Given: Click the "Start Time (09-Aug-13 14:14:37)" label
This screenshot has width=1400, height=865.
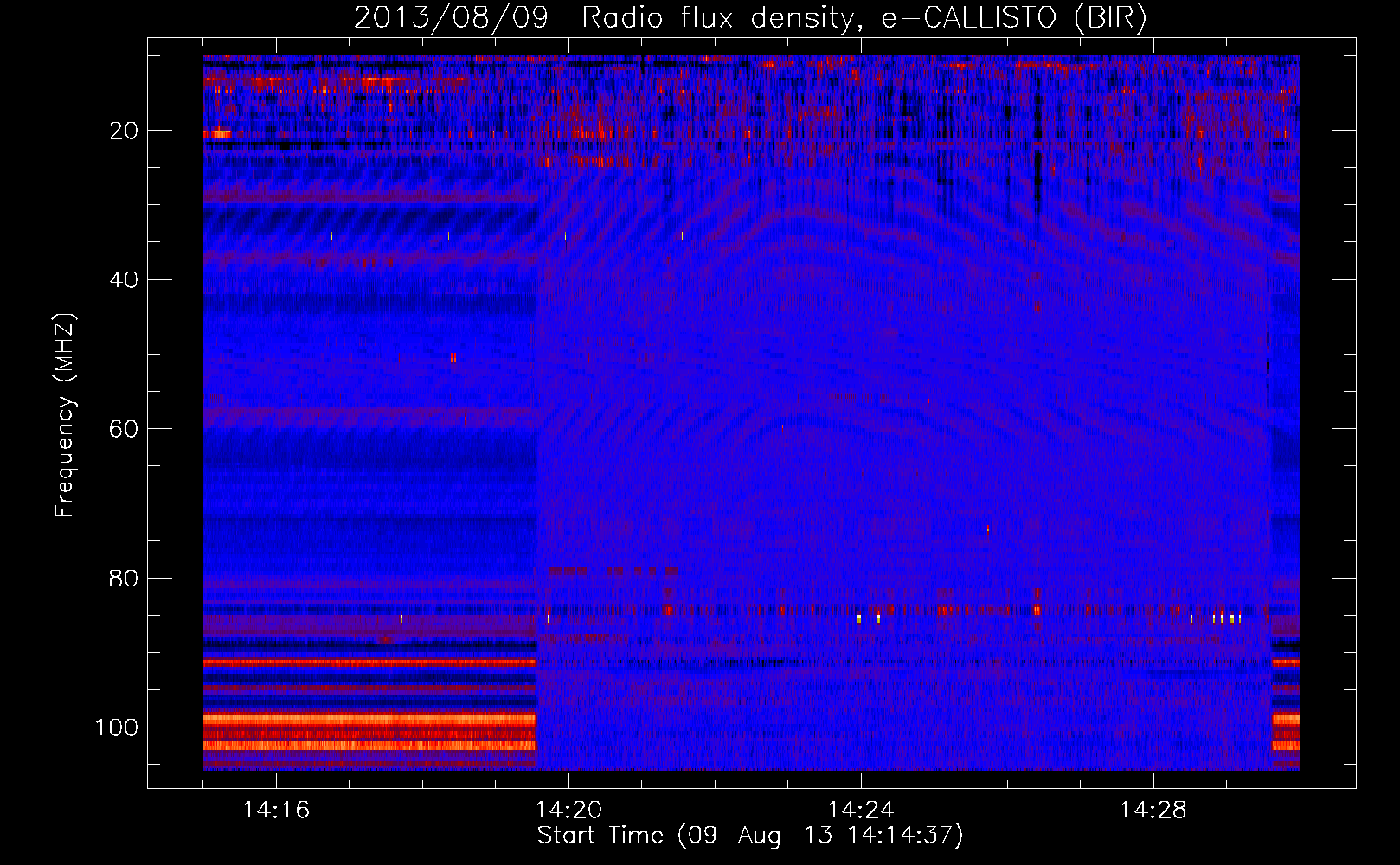Looking at the screenshot, I should (750, 836).
